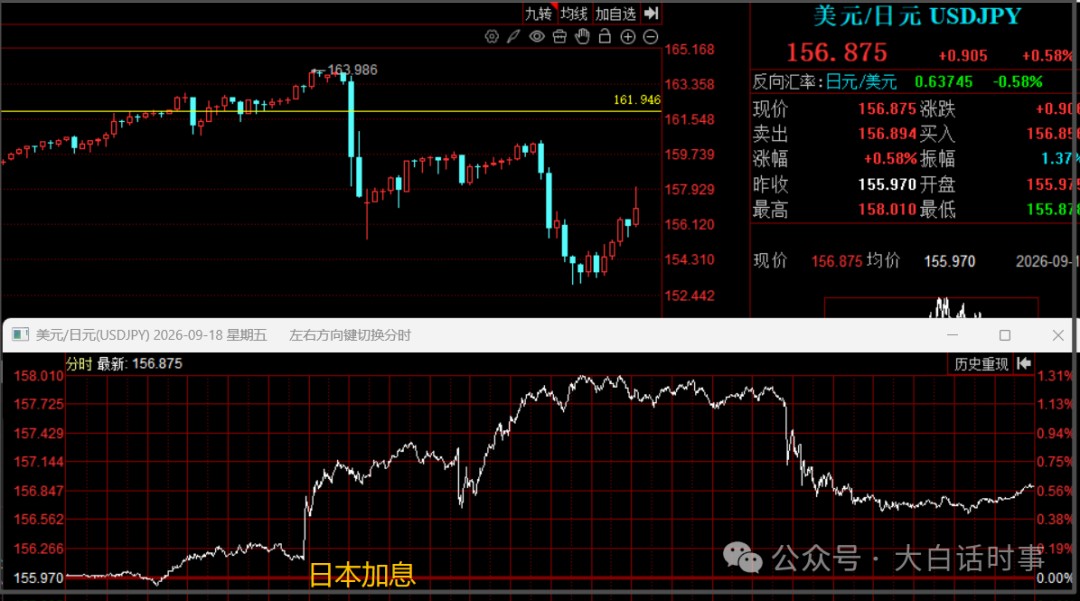Click the yellow 161.946 price line

pos(331,111)
